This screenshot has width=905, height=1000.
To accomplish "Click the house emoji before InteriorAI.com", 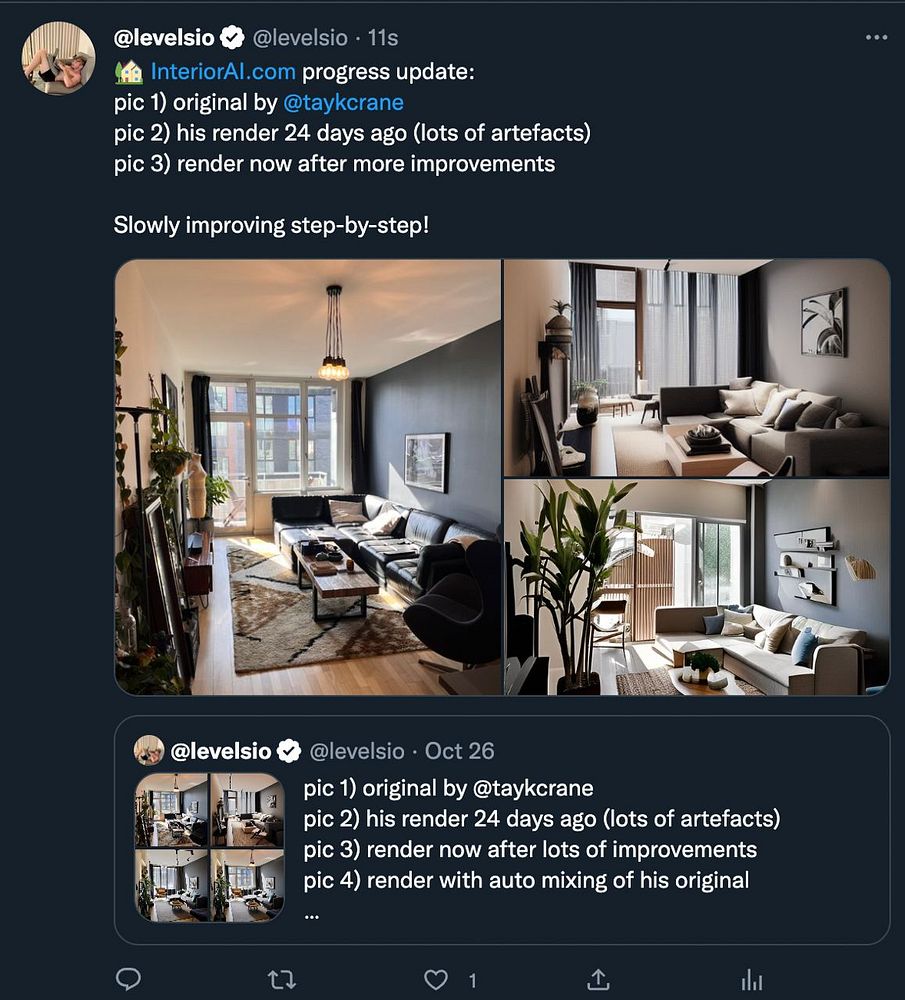I will (x=129, y=71).
